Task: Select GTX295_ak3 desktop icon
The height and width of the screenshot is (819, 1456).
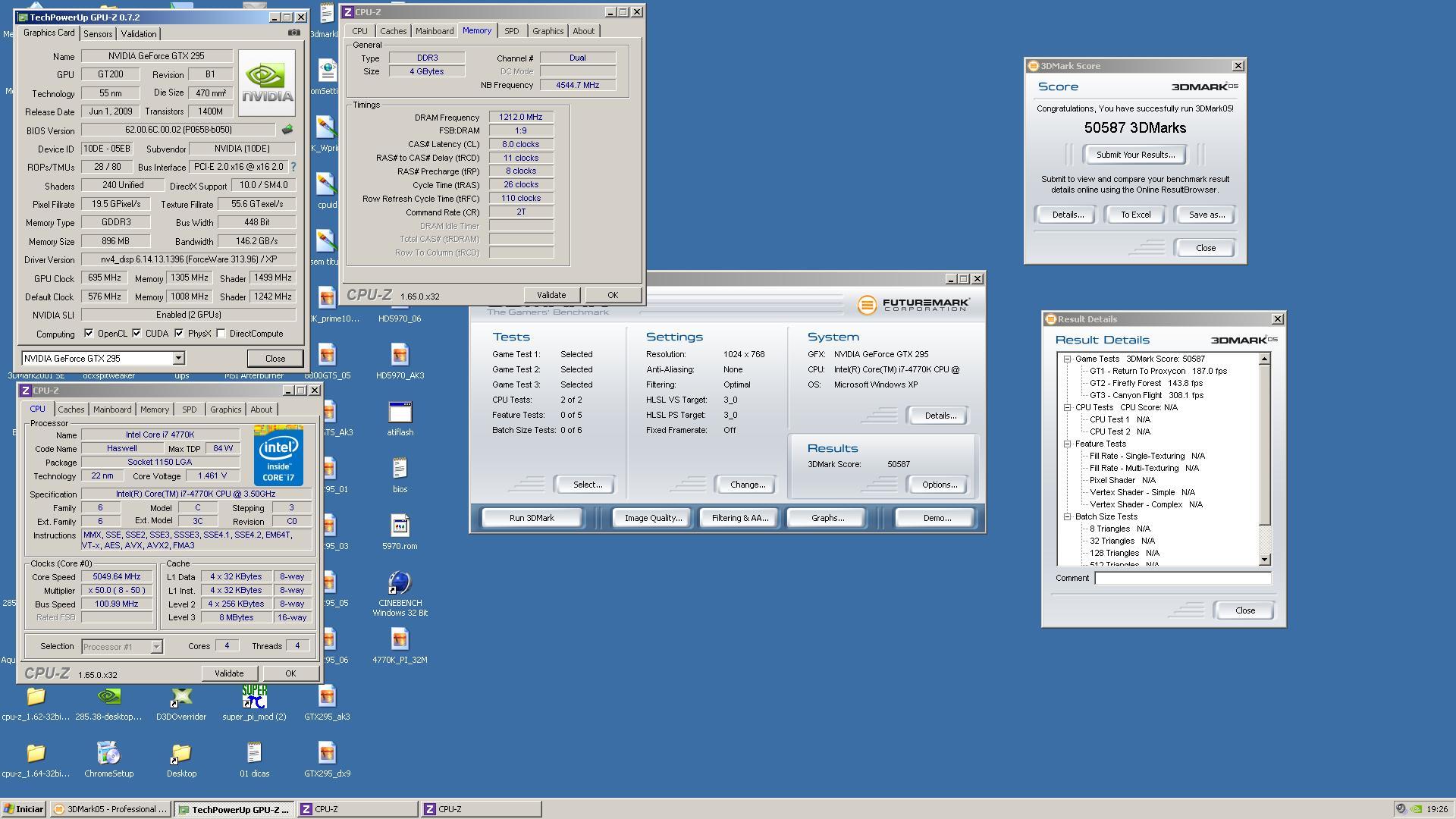Action: point(327,702)
